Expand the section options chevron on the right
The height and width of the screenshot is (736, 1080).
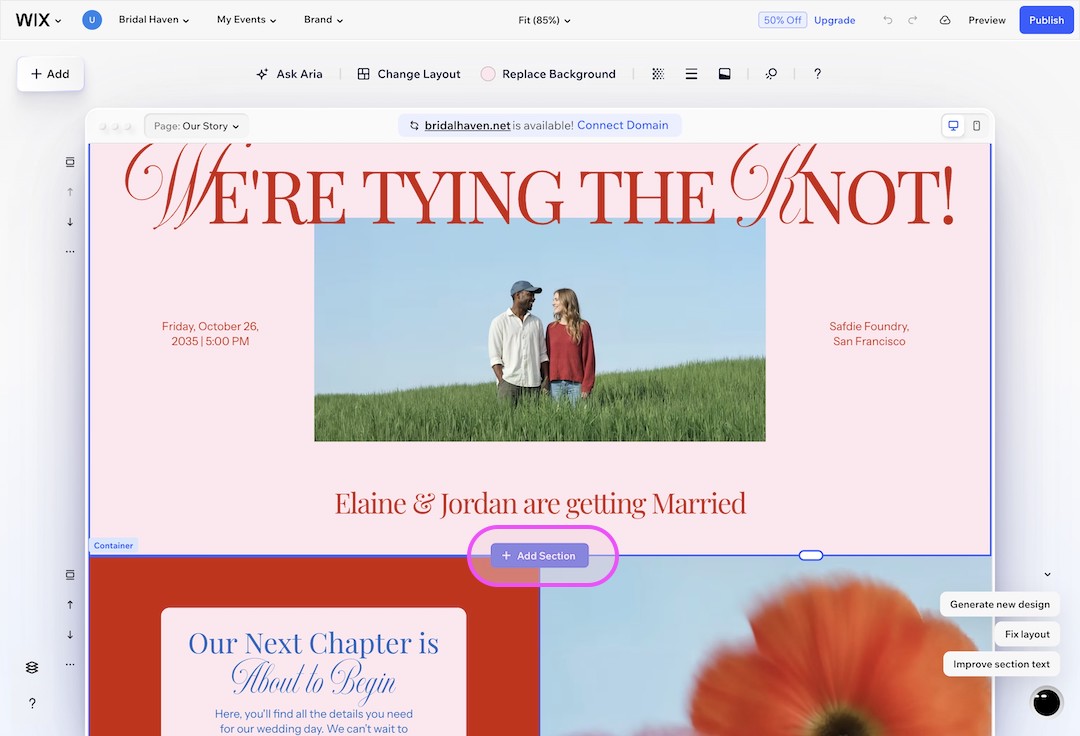(x=1047, y=574)
